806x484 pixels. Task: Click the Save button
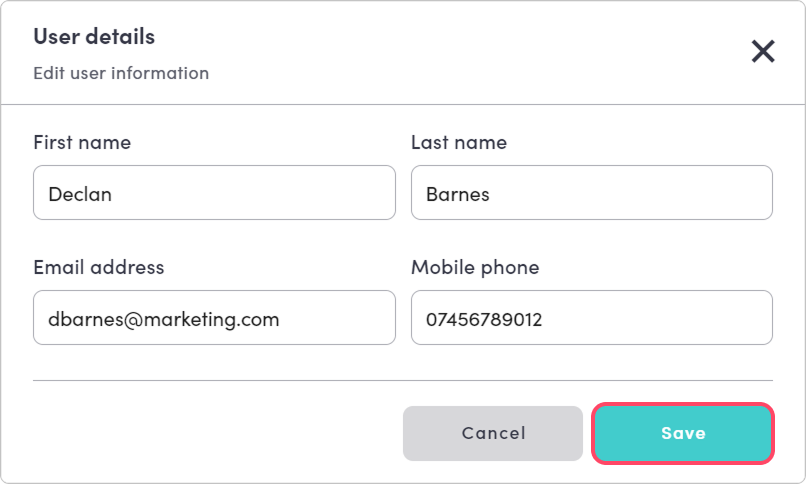click(683, 433)
